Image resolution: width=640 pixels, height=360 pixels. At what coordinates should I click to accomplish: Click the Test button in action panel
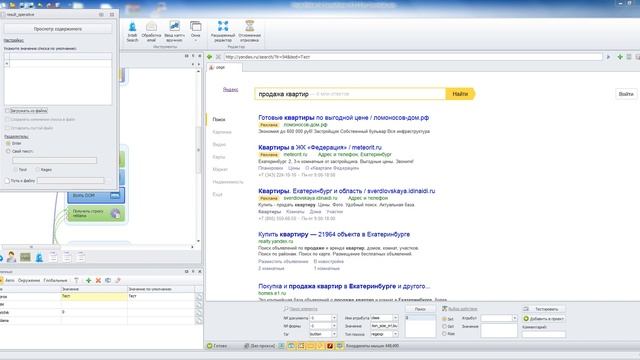tap(544, 309)
